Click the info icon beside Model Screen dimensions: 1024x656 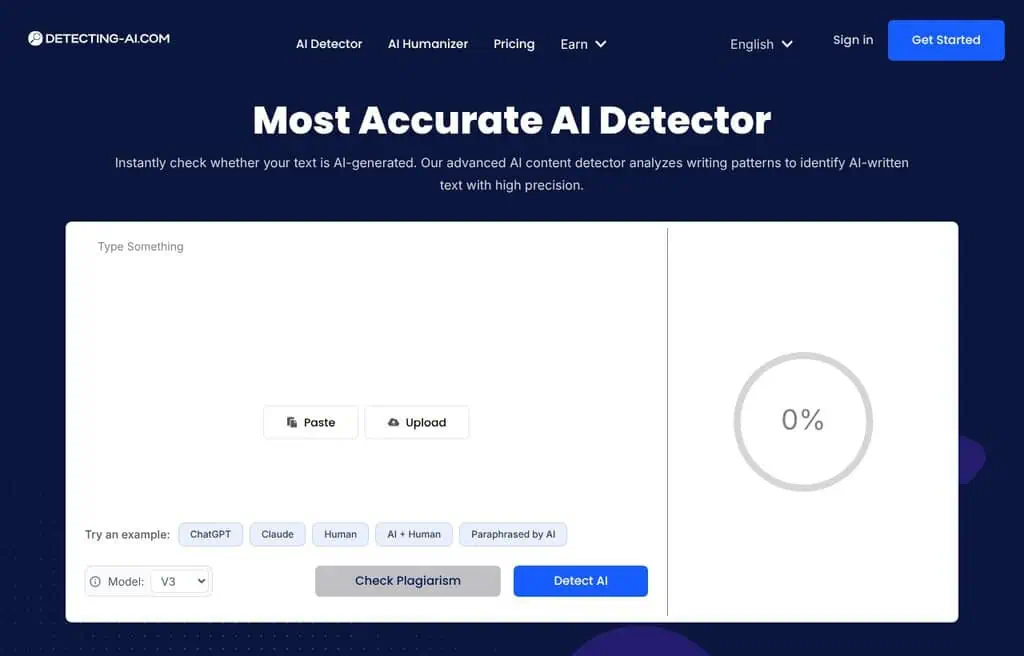click(x=95, y=582)
